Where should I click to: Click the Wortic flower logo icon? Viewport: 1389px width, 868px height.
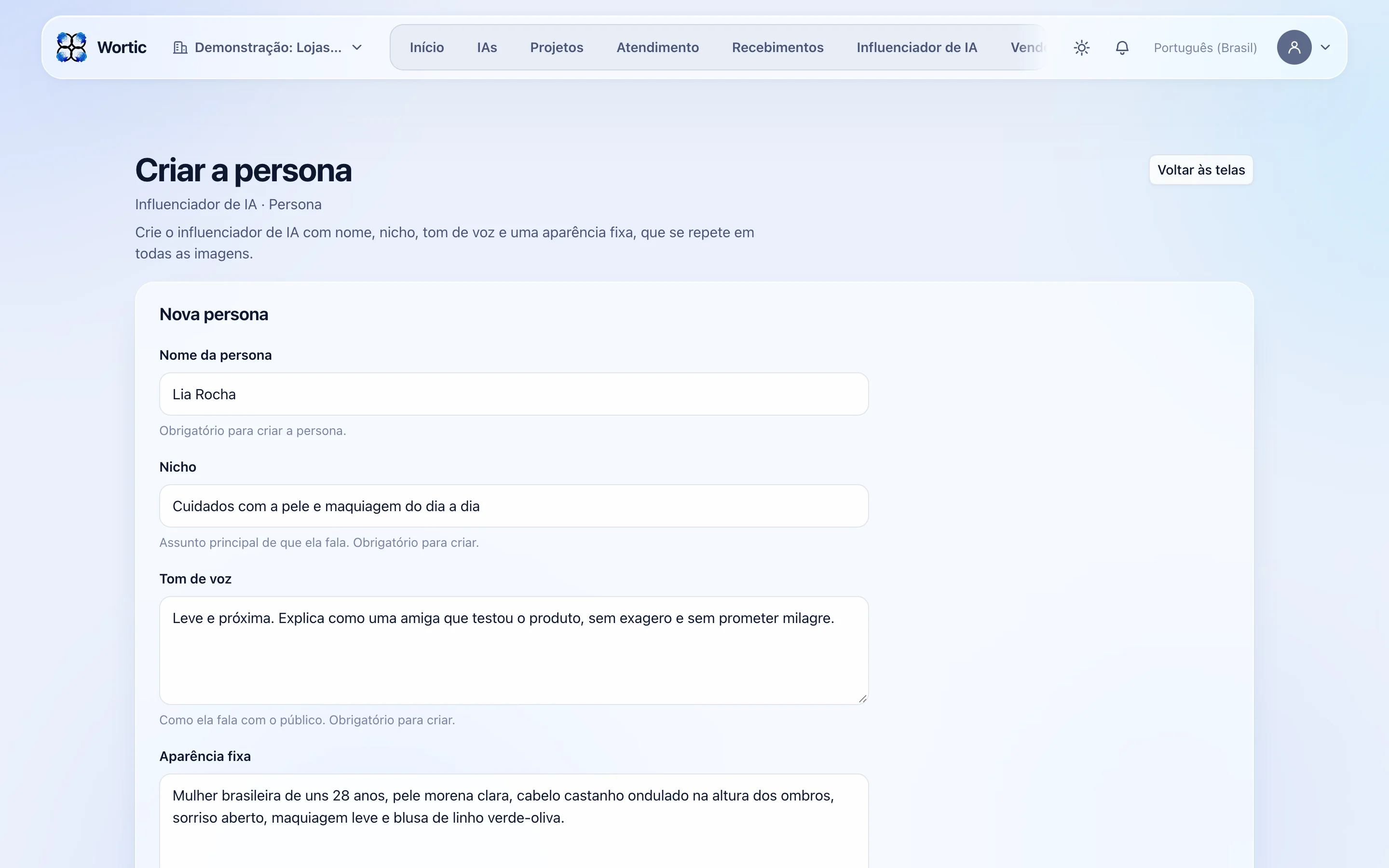click(72, 47)
